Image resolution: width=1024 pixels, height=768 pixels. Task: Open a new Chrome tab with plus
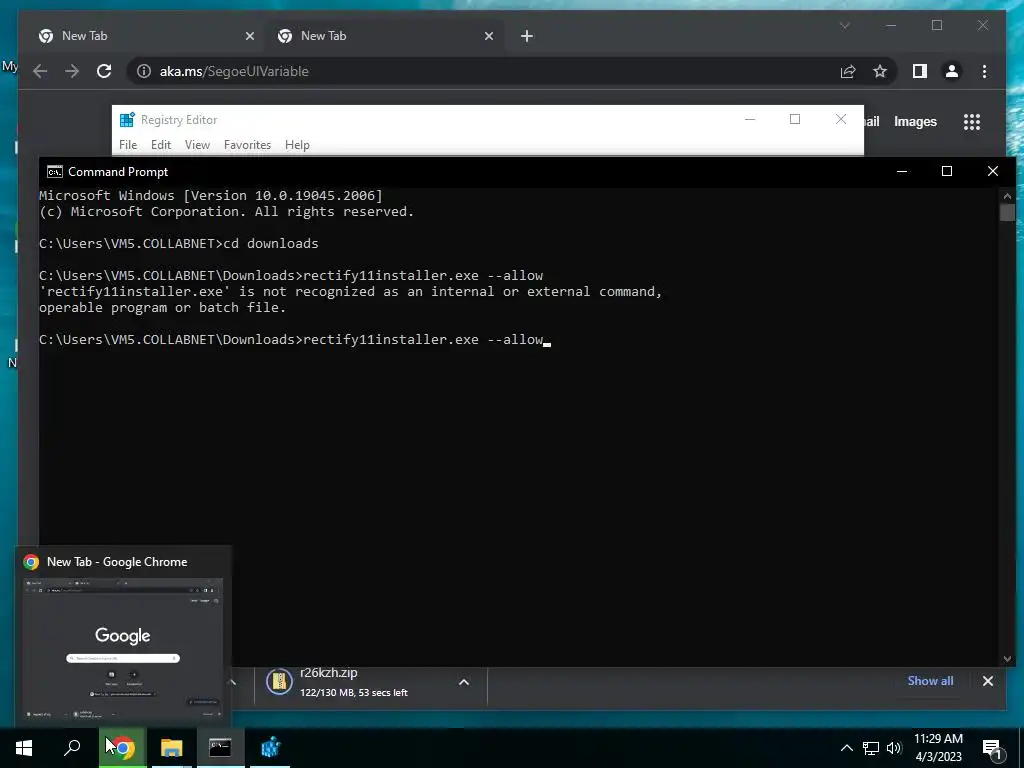click(x=527, y=36)
